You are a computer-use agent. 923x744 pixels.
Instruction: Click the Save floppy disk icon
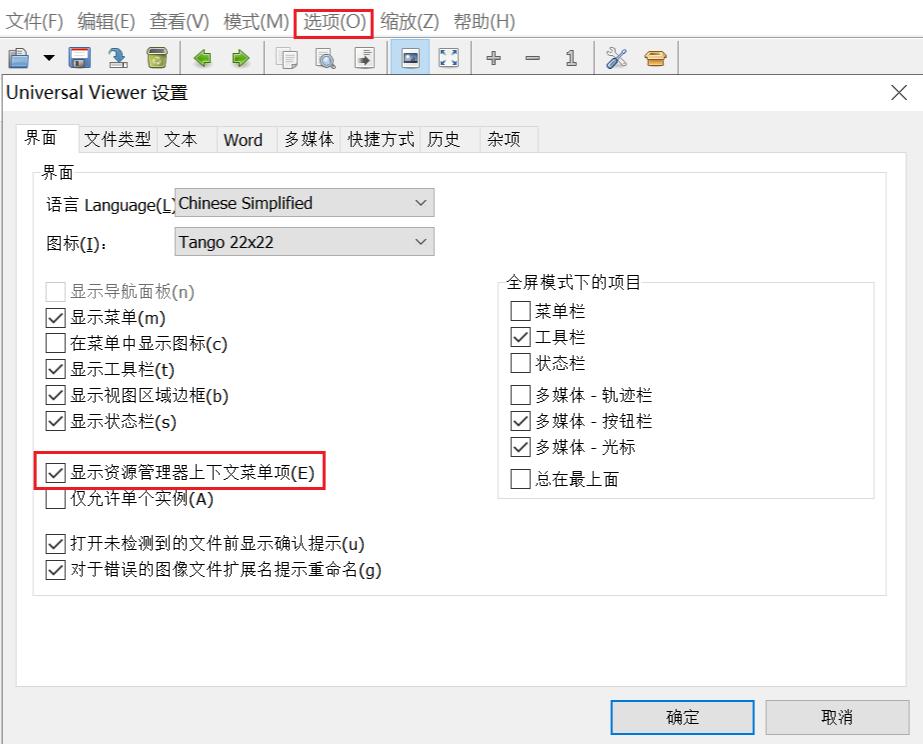[79, 58]
